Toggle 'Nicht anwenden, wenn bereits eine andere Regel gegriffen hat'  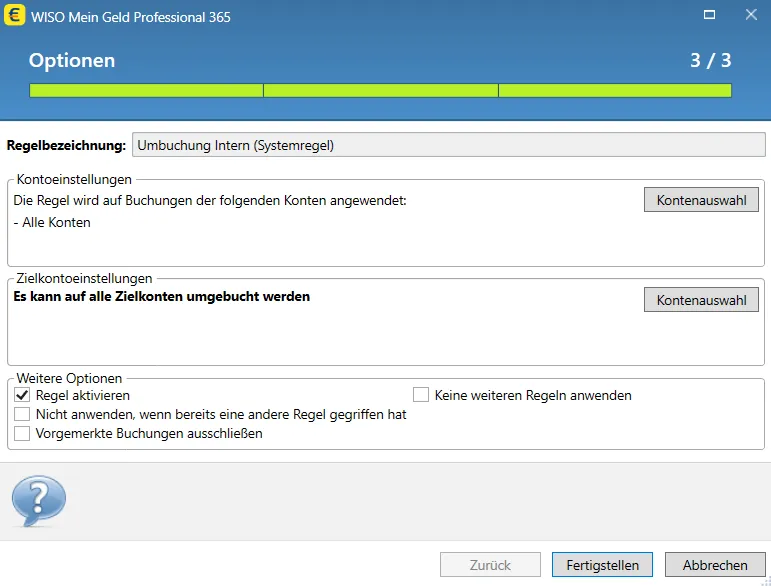point(22,414)
